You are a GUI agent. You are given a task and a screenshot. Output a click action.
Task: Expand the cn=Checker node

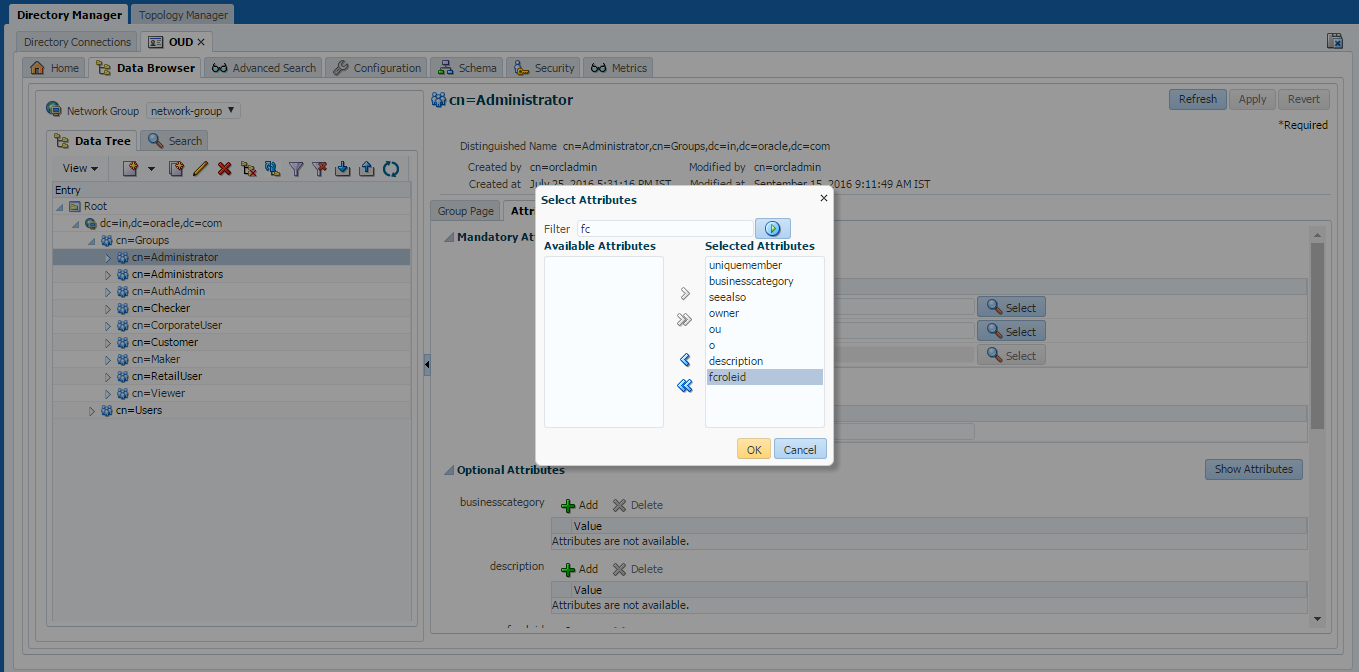click(108, 309)
